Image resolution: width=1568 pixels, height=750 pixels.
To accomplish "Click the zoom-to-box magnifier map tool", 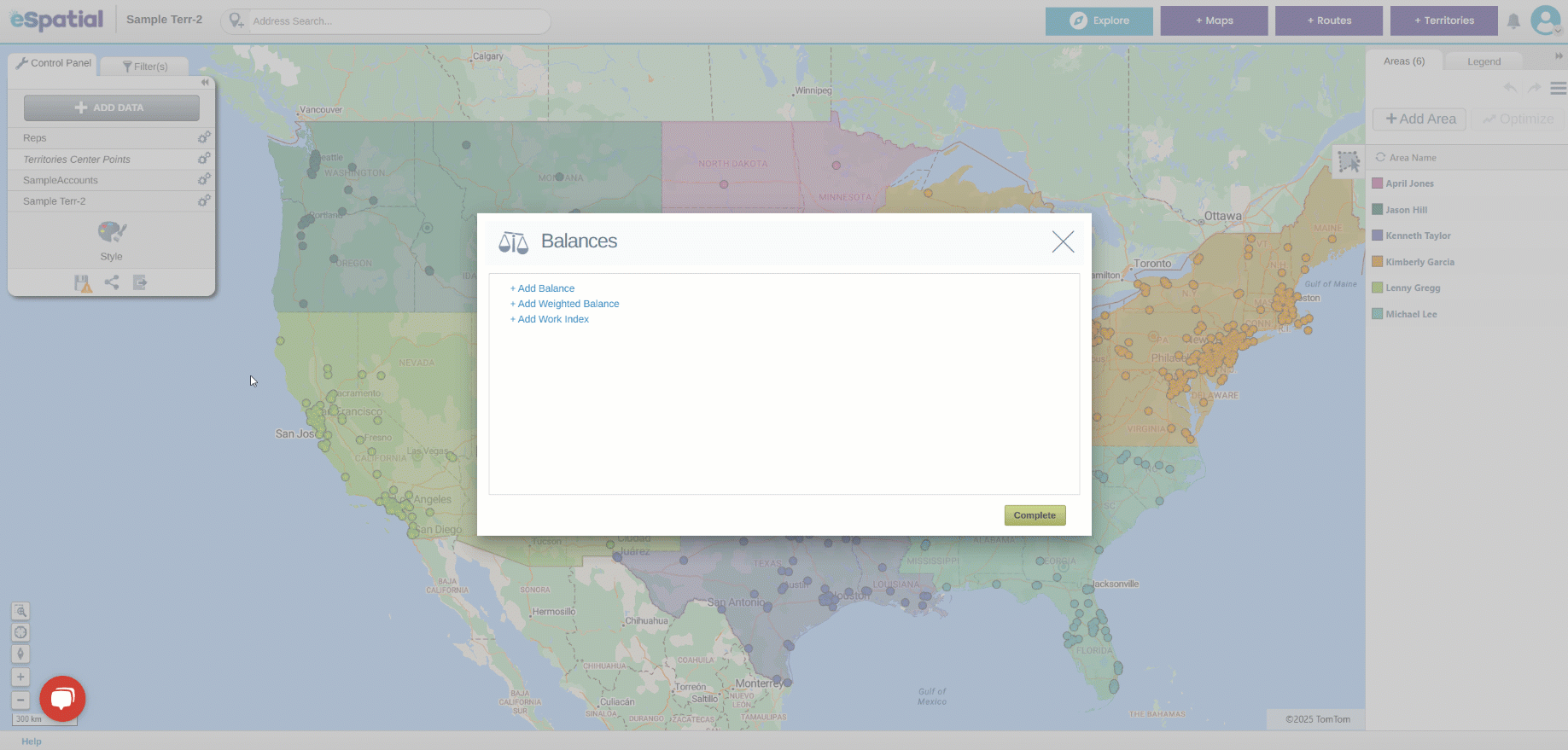I will click(x=20, y=612).
